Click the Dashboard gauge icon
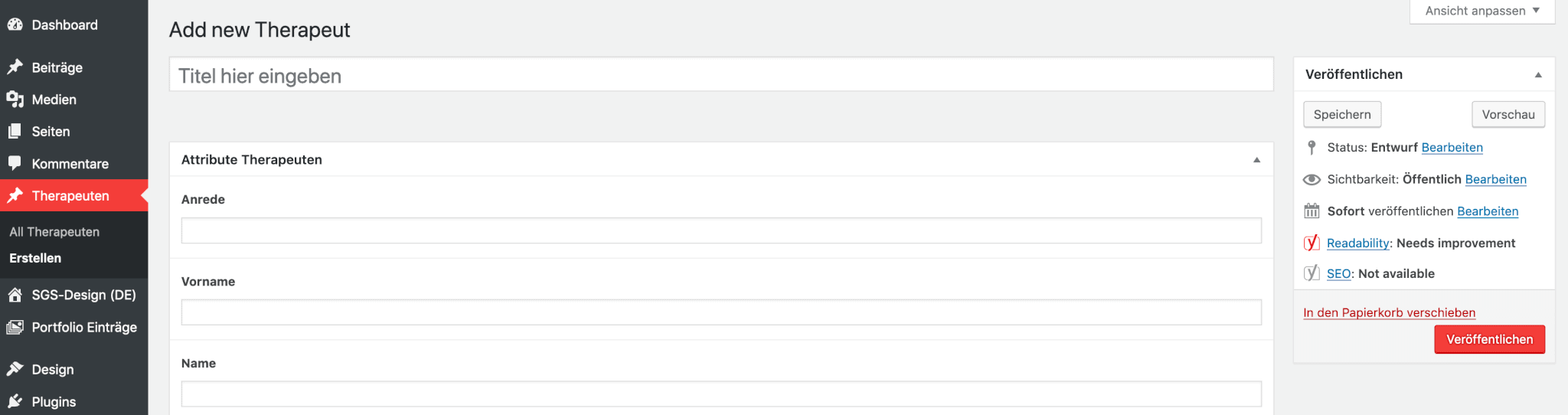This screenshot has width=1568, height=415. point(15,25)
